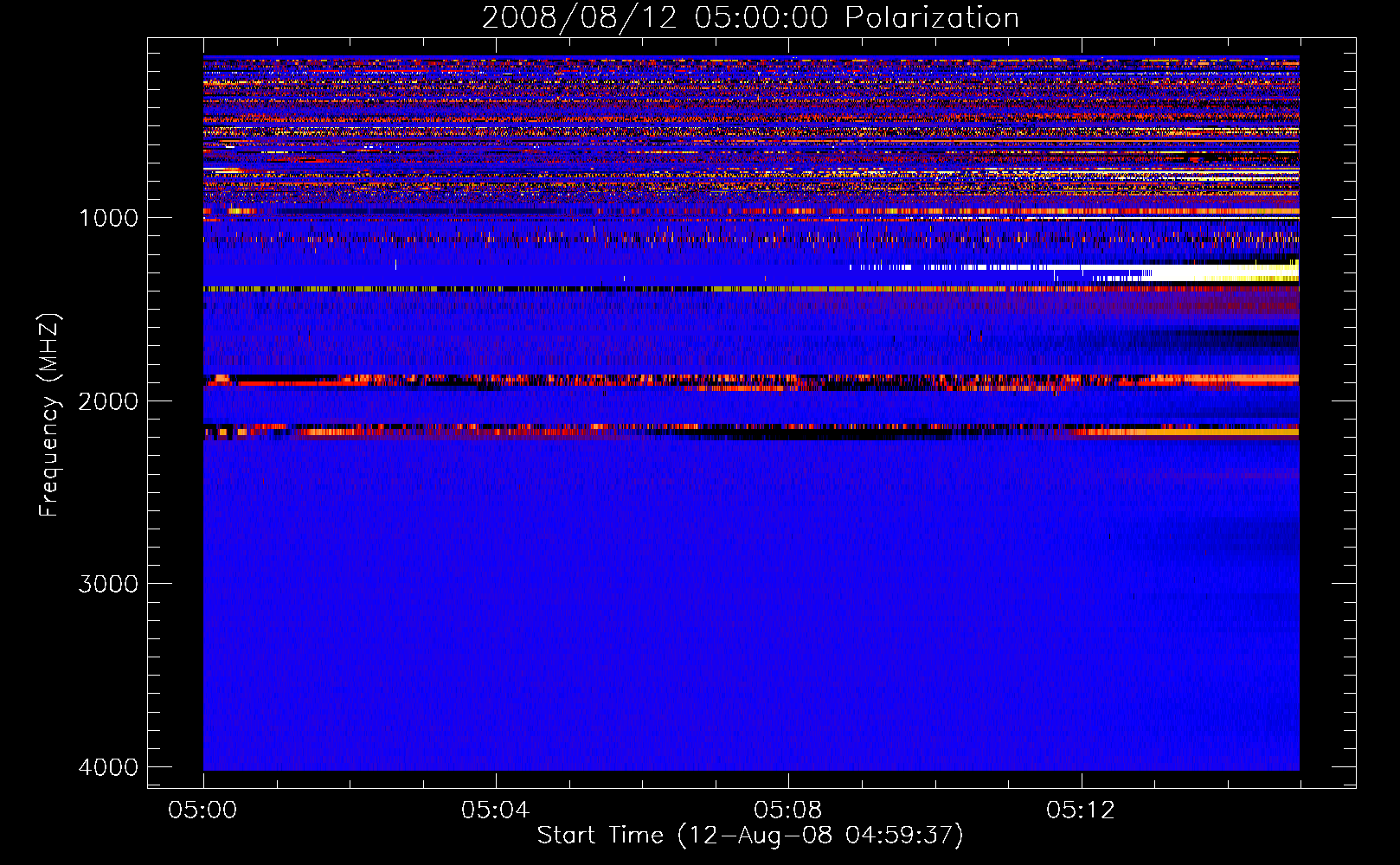Click the yellow-green horizontal line near 1400 MHz
Screen dimensions: 1400x865
(x=751, y=289)
